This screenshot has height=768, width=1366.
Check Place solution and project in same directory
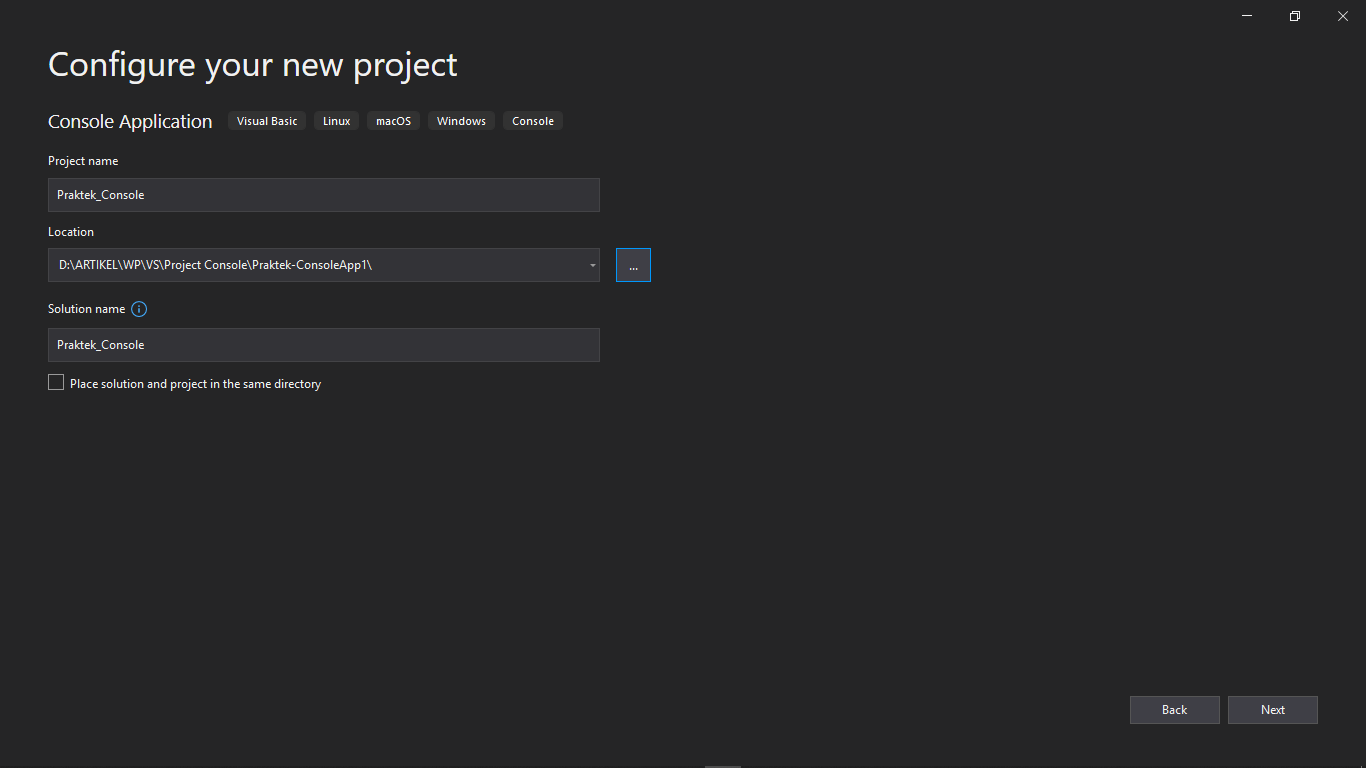pyautogui.click(x=56, y=382)
